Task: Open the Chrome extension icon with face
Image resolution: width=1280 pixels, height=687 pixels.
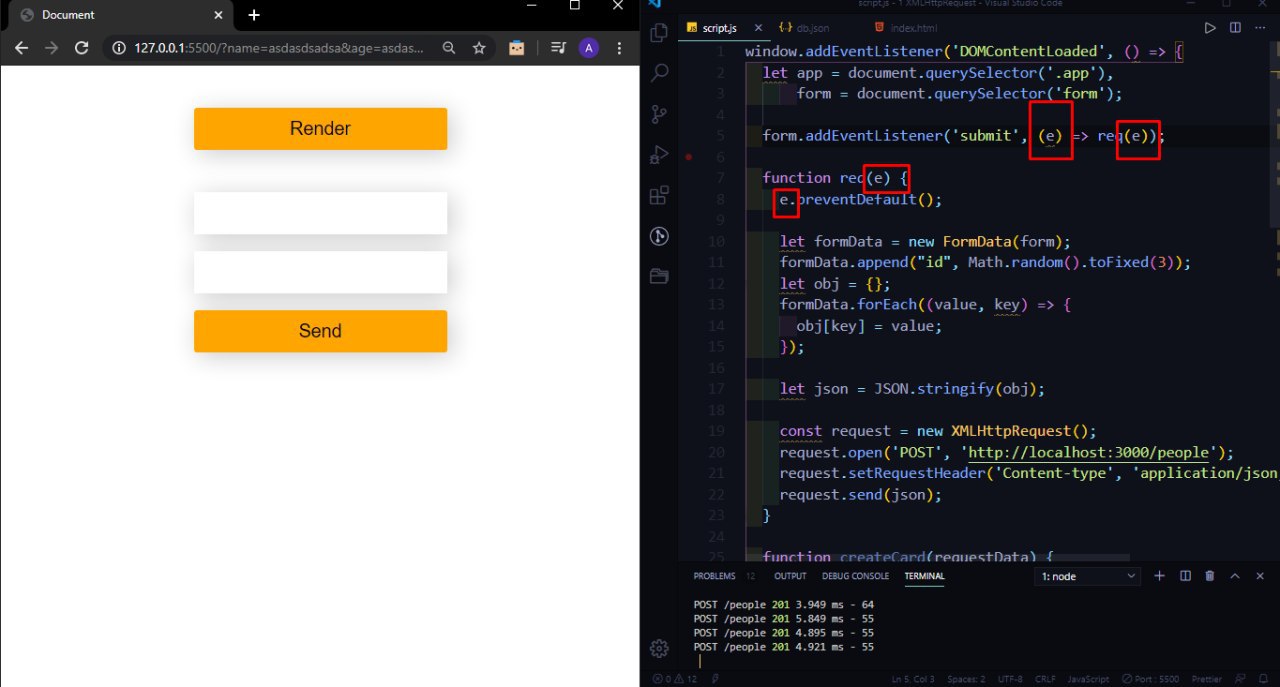Action: pyautogui.click(x=516, y=48)
